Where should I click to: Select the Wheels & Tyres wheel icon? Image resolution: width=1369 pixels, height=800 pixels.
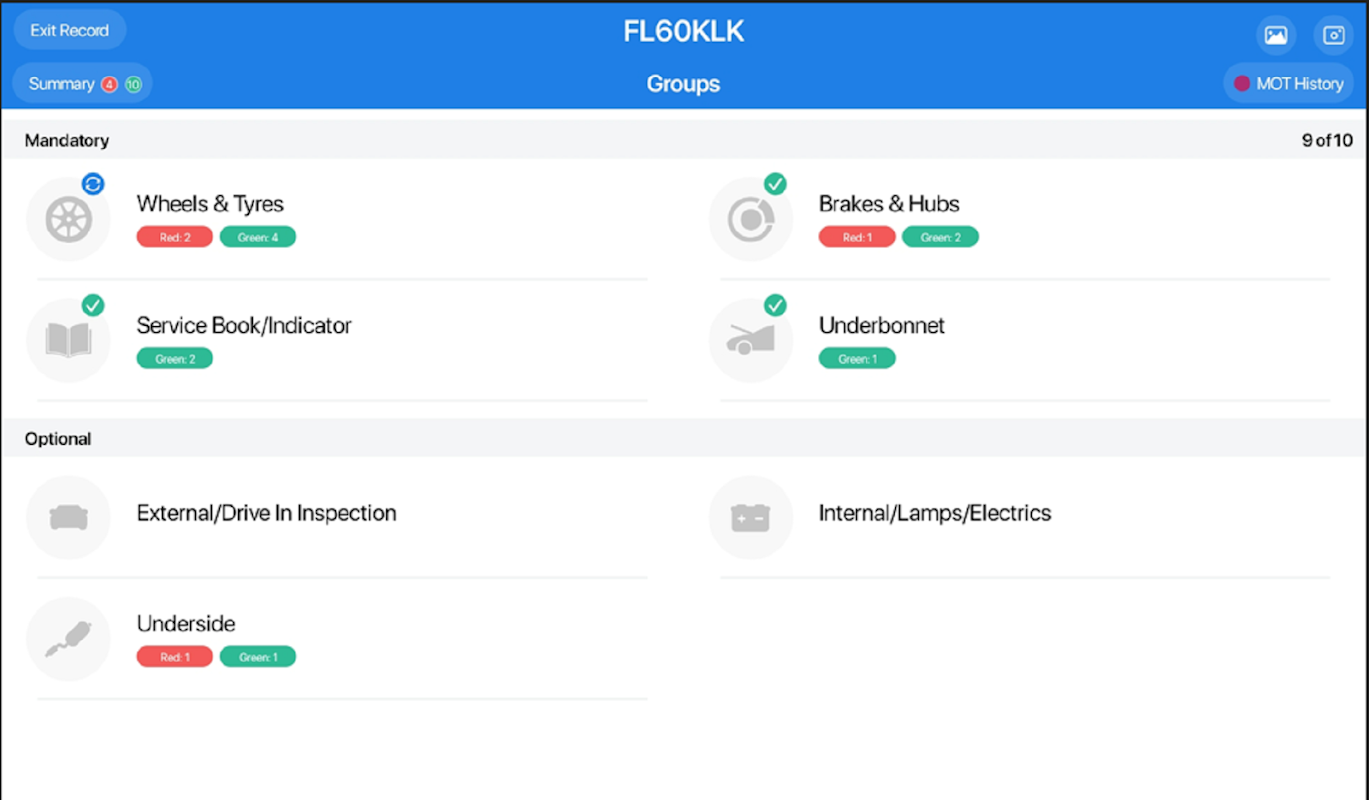pos(68,219)
